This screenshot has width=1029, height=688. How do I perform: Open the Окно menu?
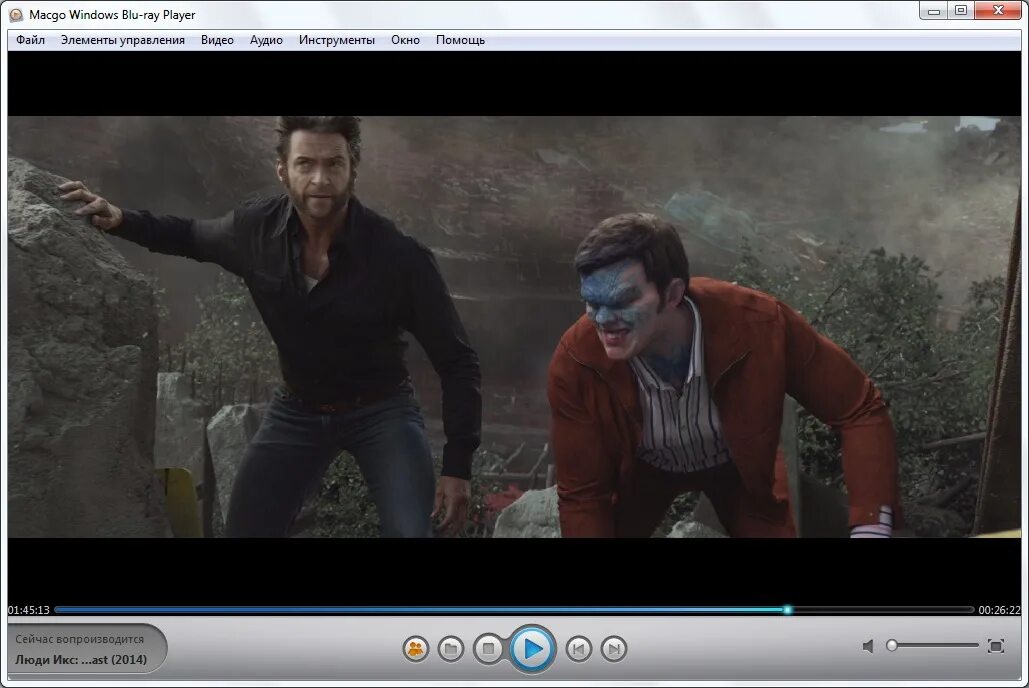tap(405, 40)
